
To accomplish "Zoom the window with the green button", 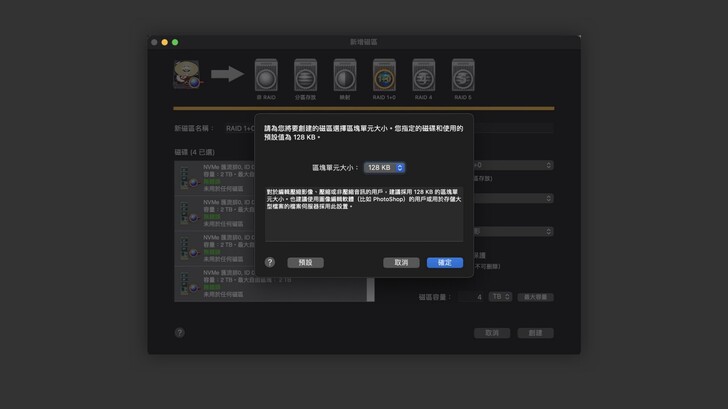I will [175, 42].
